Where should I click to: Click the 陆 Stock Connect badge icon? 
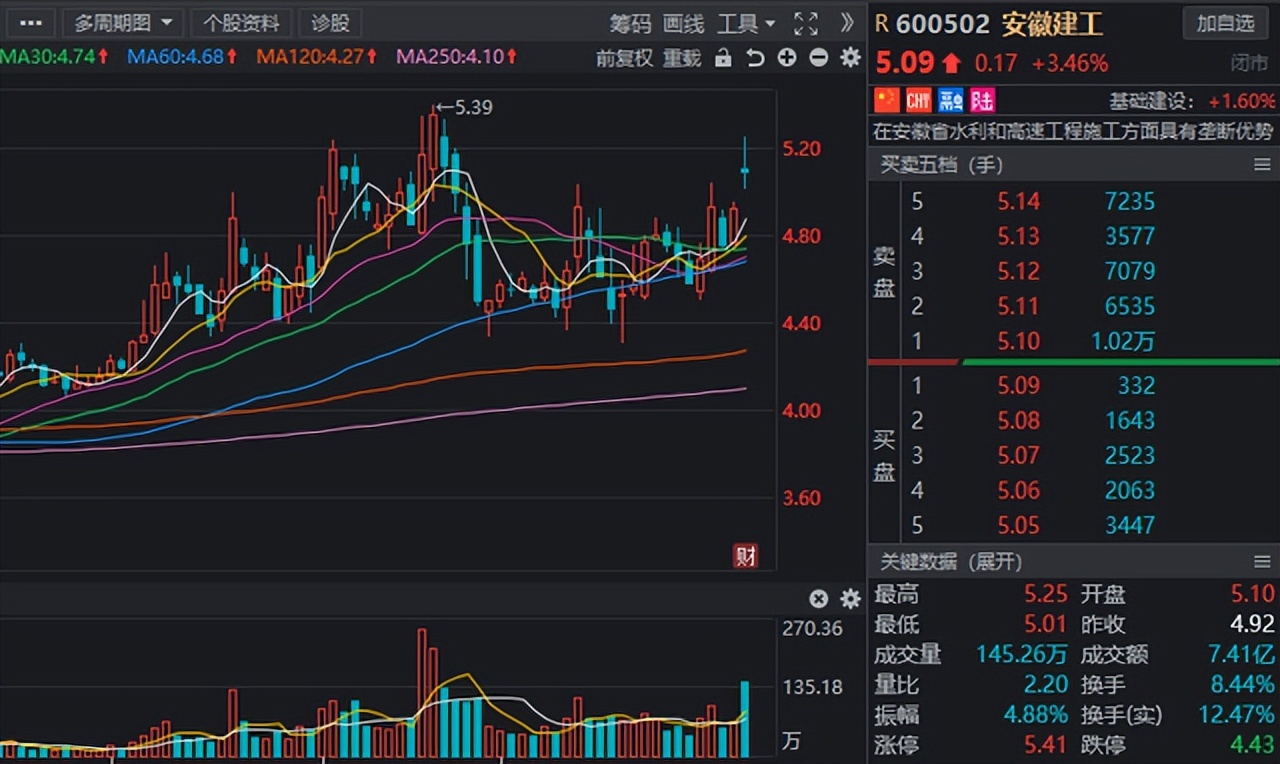tap(982, 100)
